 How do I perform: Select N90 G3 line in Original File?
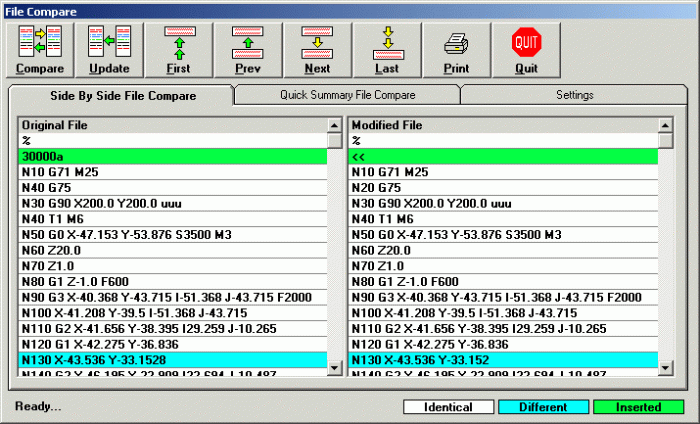[x=173, y=297]
